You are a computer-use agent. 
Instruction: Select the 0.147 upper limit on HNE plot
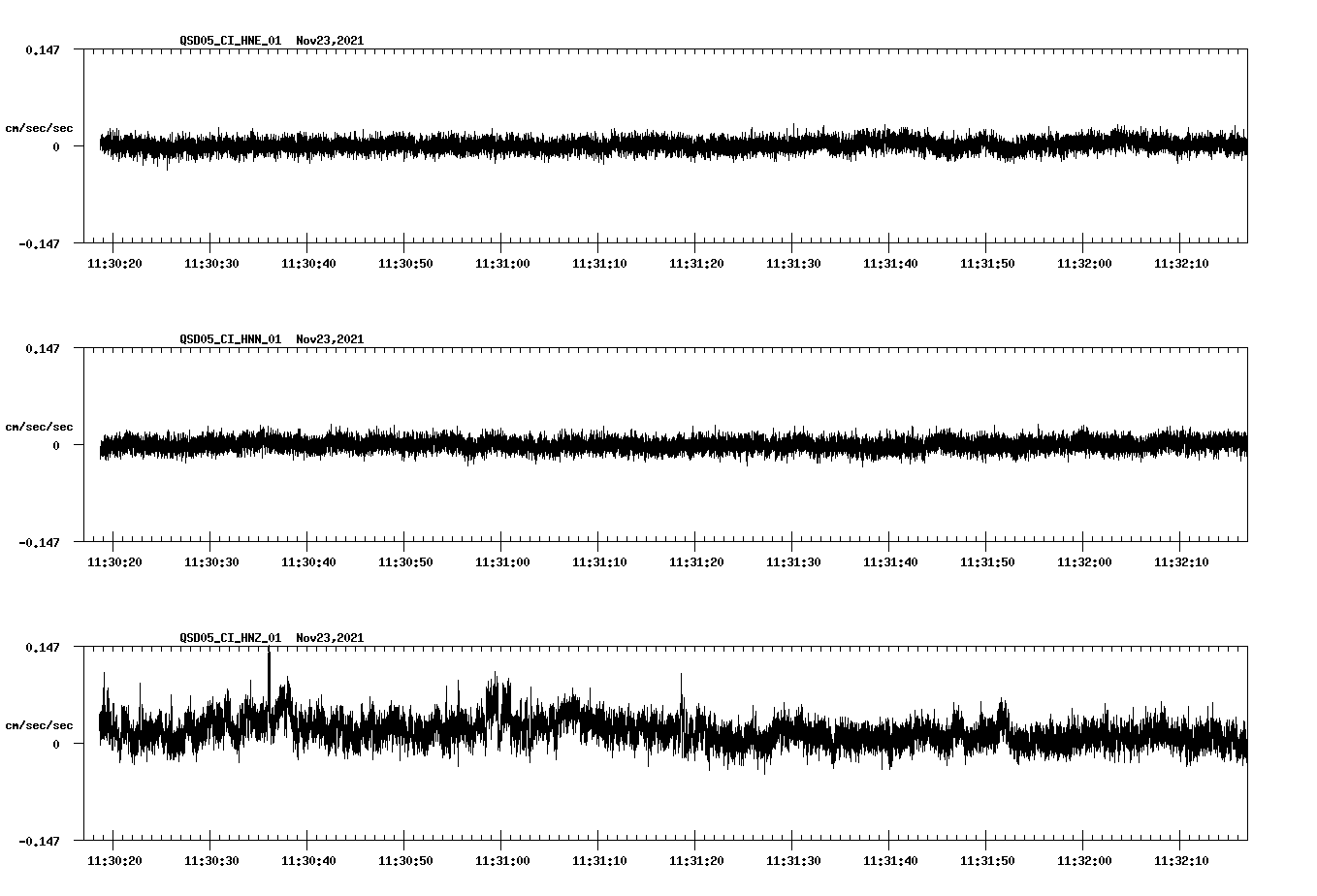[x=43, y=49]
